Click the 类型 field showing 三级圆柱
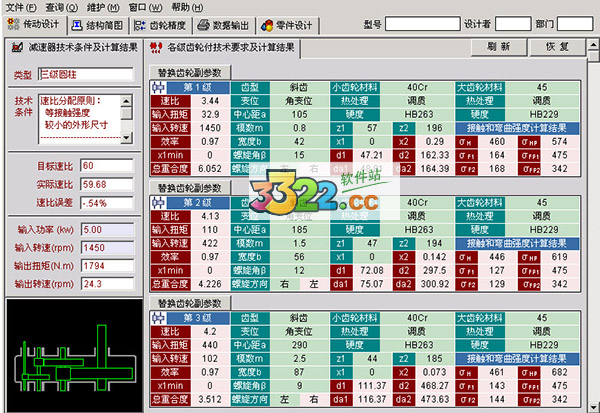The height and width of the screenshot is (413, 600). click(x=86, y=74)
